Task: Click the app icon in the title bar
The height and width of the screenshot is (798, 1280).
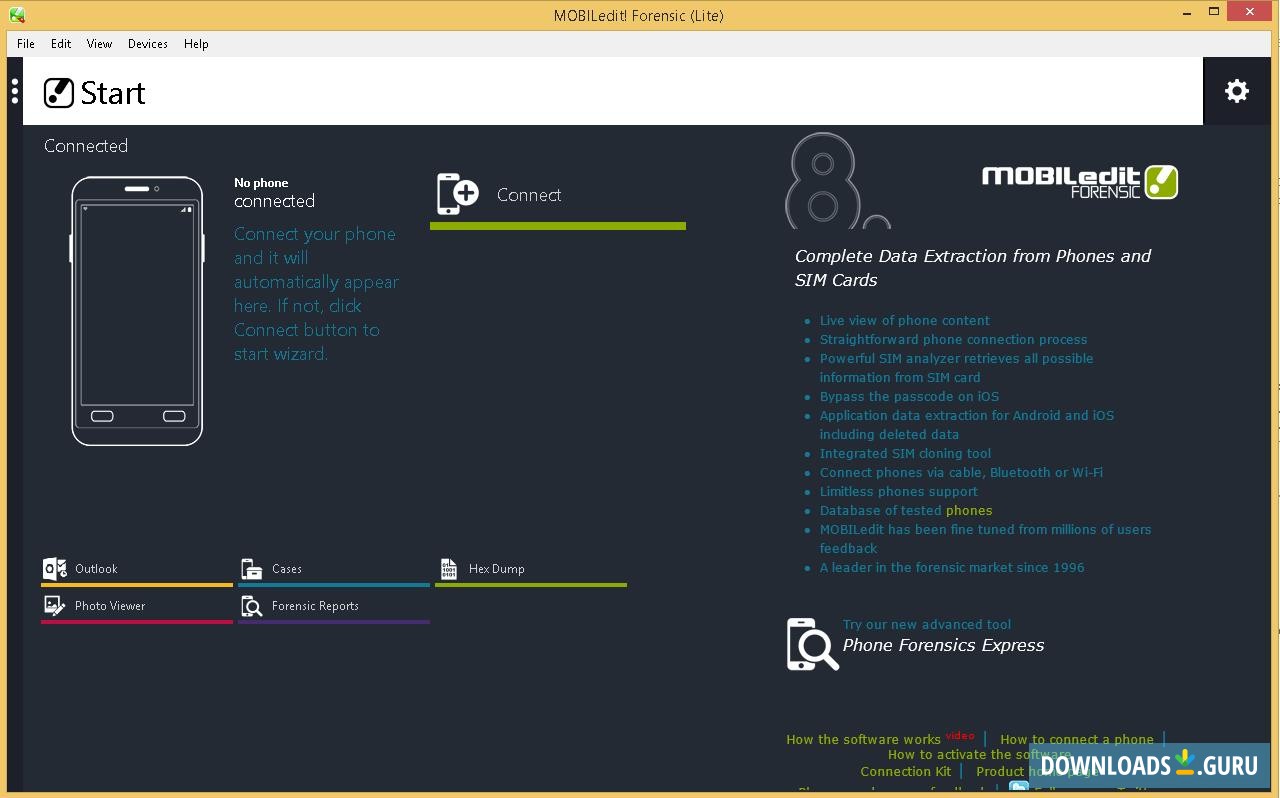Action: (16, 15)
